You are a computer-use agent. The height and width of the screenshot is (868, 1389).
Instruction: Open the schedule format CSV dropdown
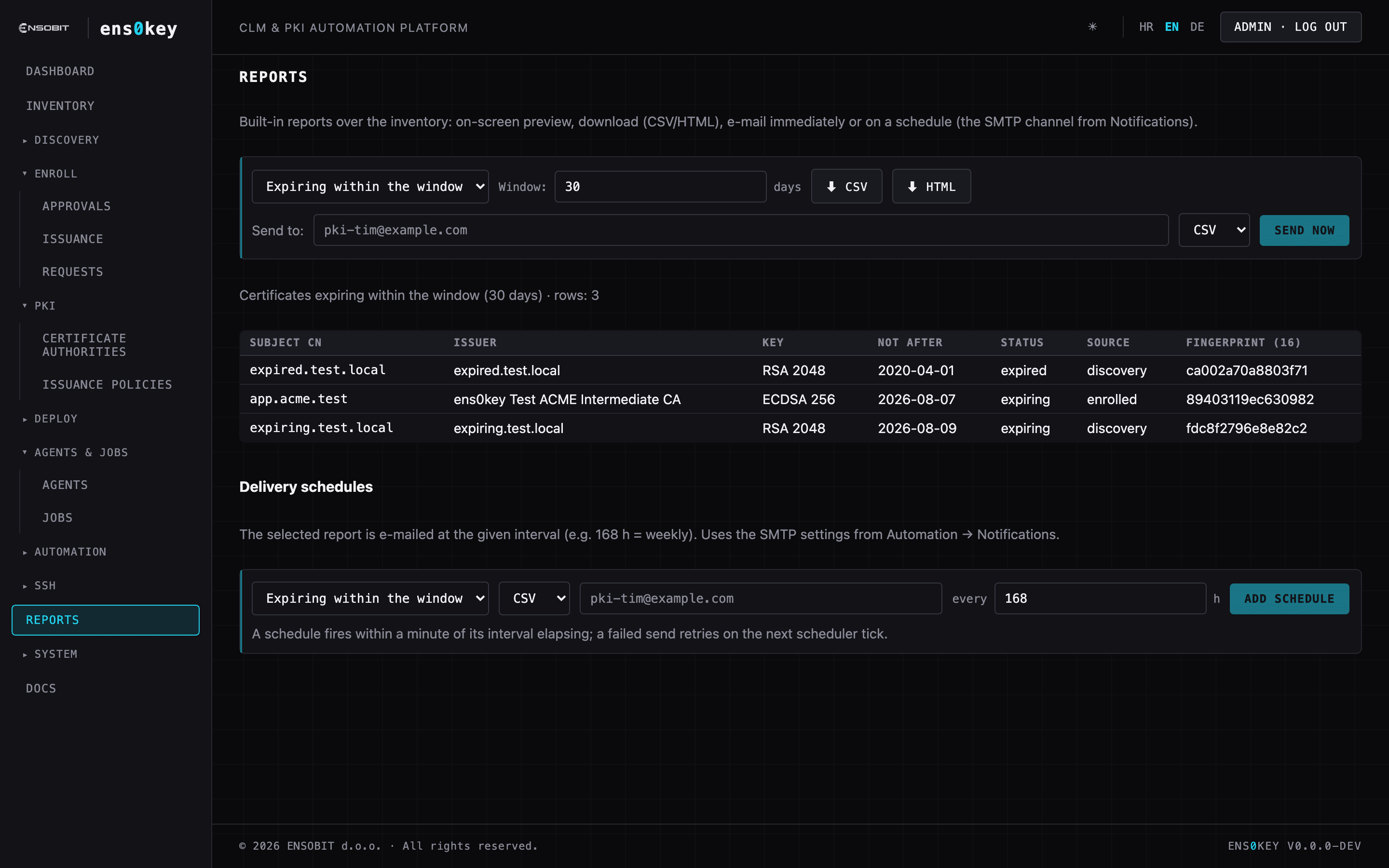coord(534,599)
